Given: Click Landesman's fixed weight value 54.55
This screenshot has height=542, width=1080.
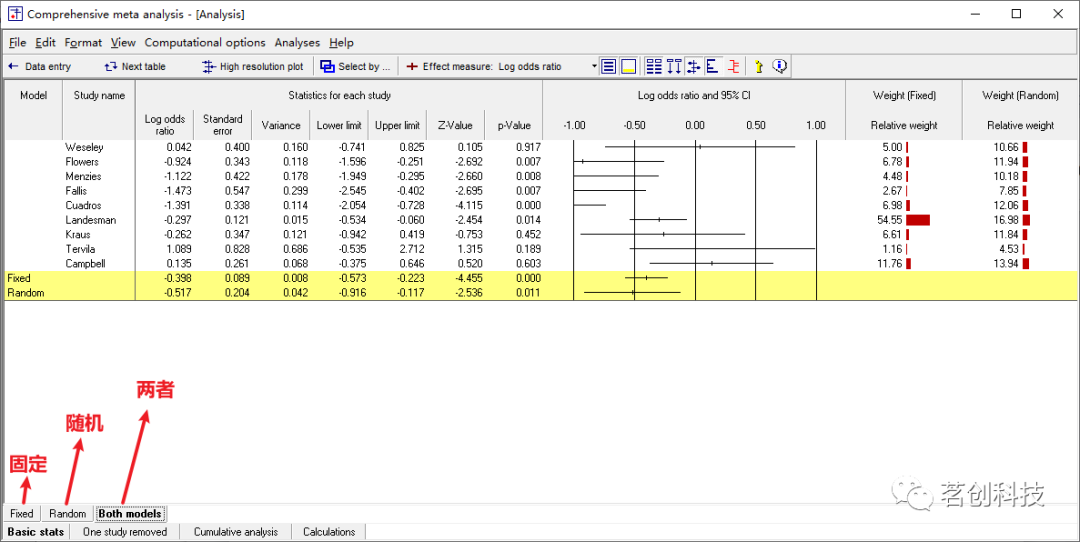Looking at the screenshot, I should [x=890, y=220].
